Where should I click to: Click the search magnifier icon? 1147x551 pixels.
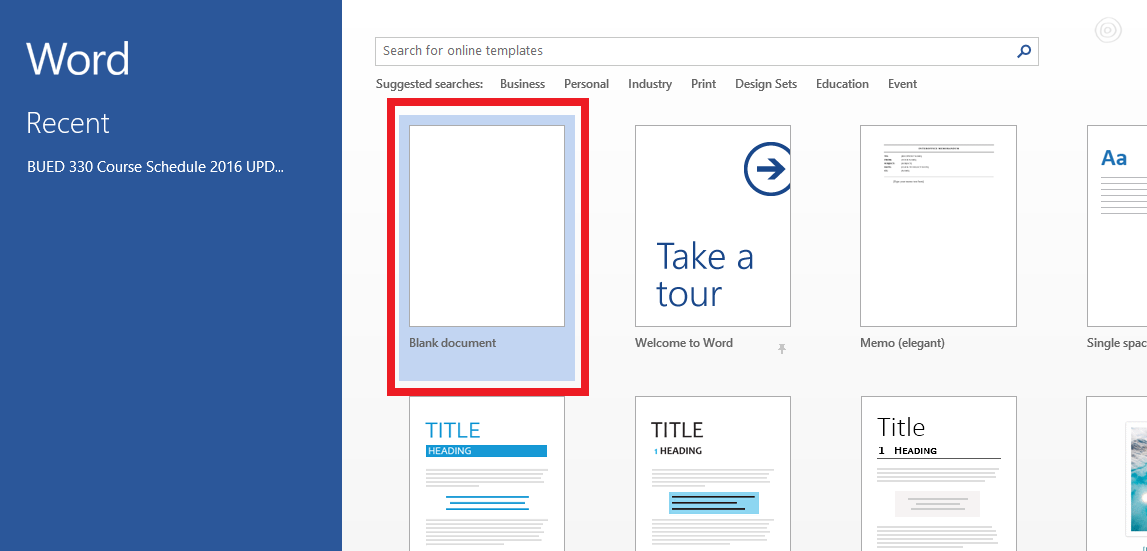pyautogui.click(x=1023, y=51)
